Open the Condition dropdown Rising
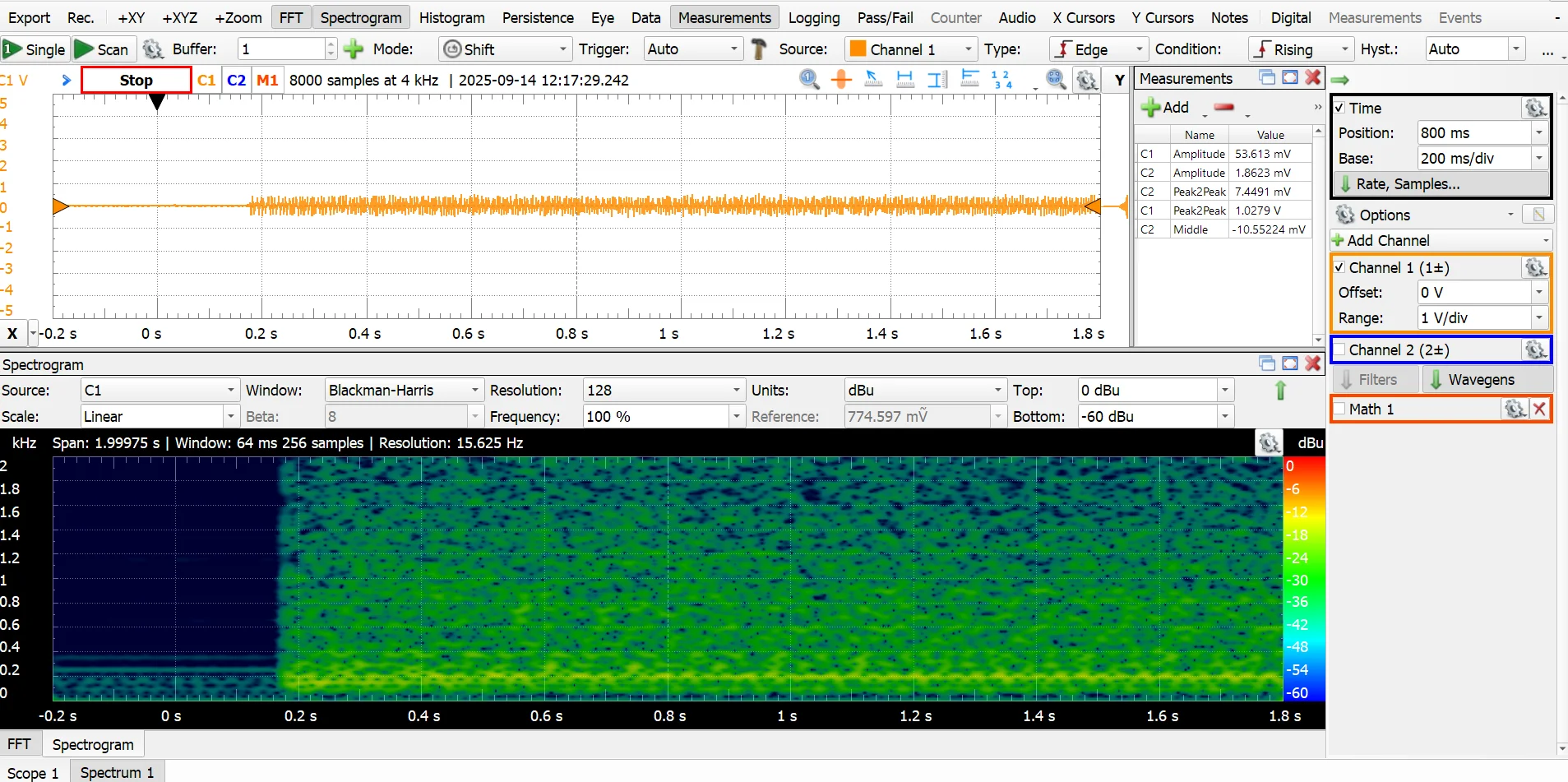 tap(1301, 49)
